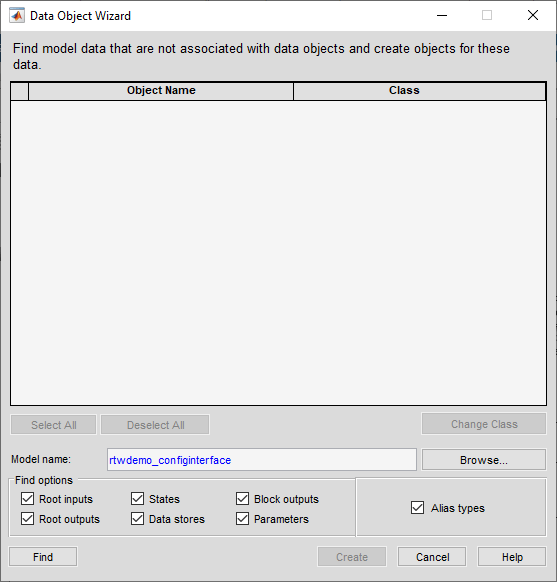
Task: Click Cancel to dismiss the wizard
Action: 432,557
